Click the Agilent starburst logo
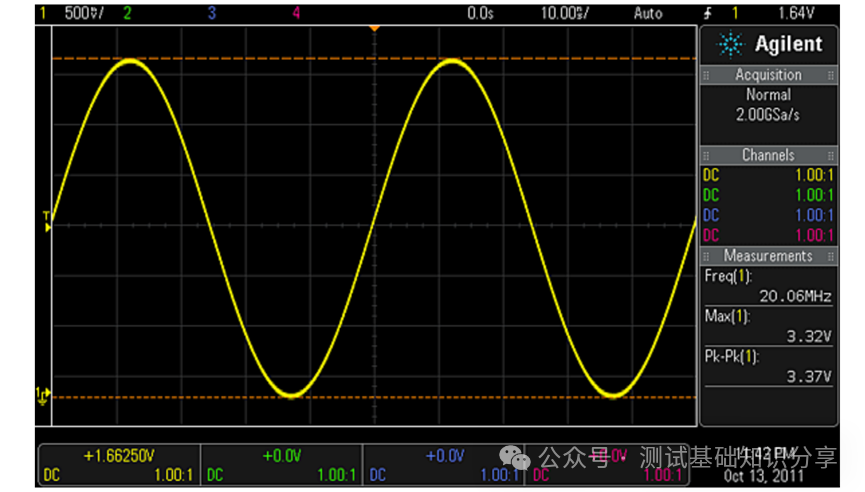Screen dimensions: 865x492 [730, 44]
